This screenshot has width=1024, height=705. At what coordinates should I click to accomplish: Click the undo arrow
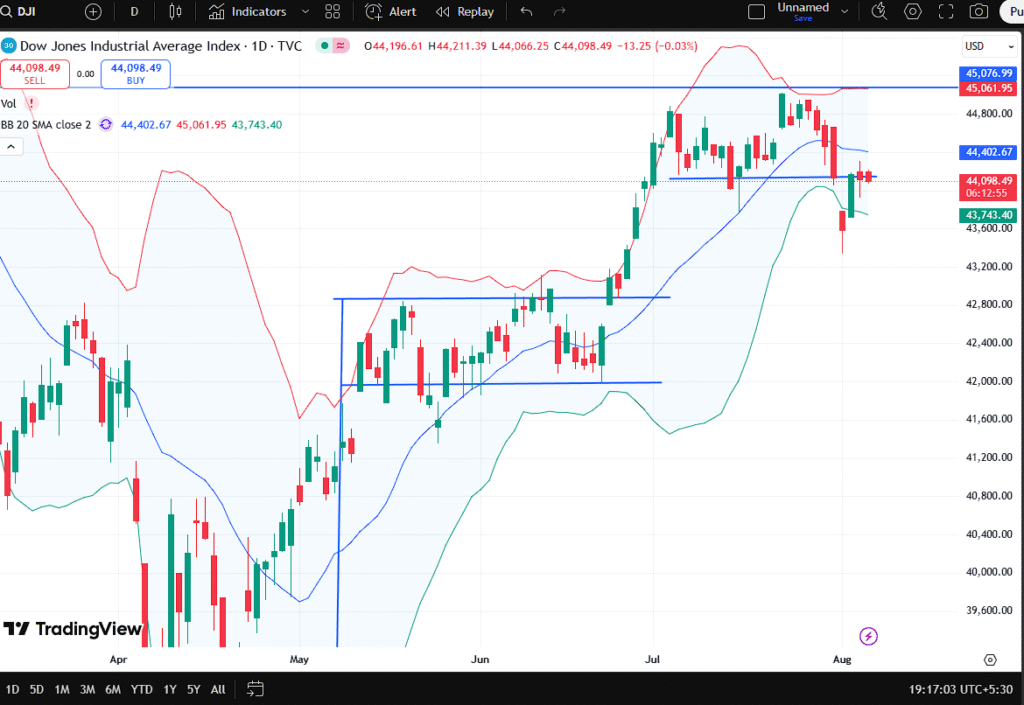point(527,12)
